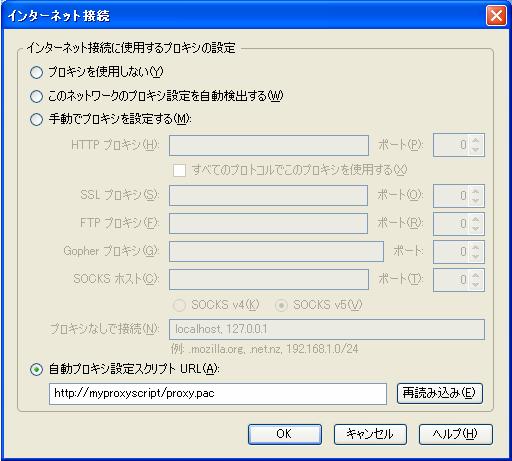Click the proxy script URL text field
The width and height of the screenshot is (512, 461).
(x=218, y=394)
